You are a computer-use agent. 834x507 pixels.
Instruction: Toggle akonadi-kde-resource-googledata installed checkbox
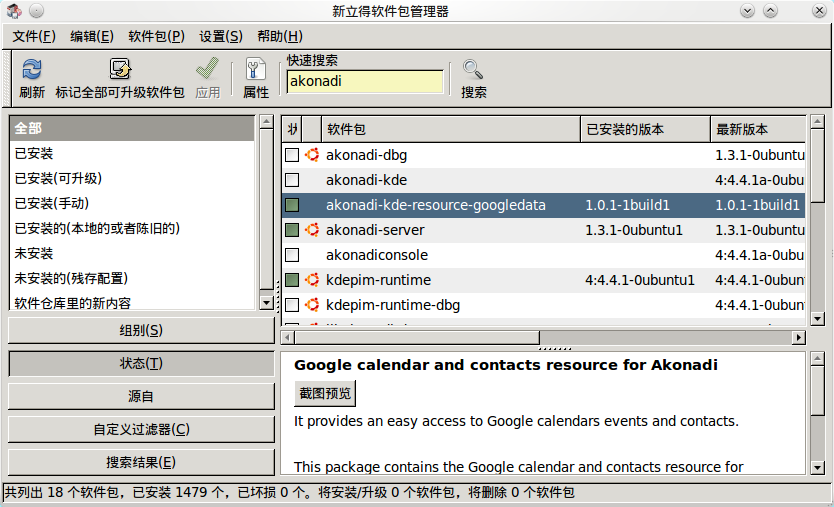(292, 205)
